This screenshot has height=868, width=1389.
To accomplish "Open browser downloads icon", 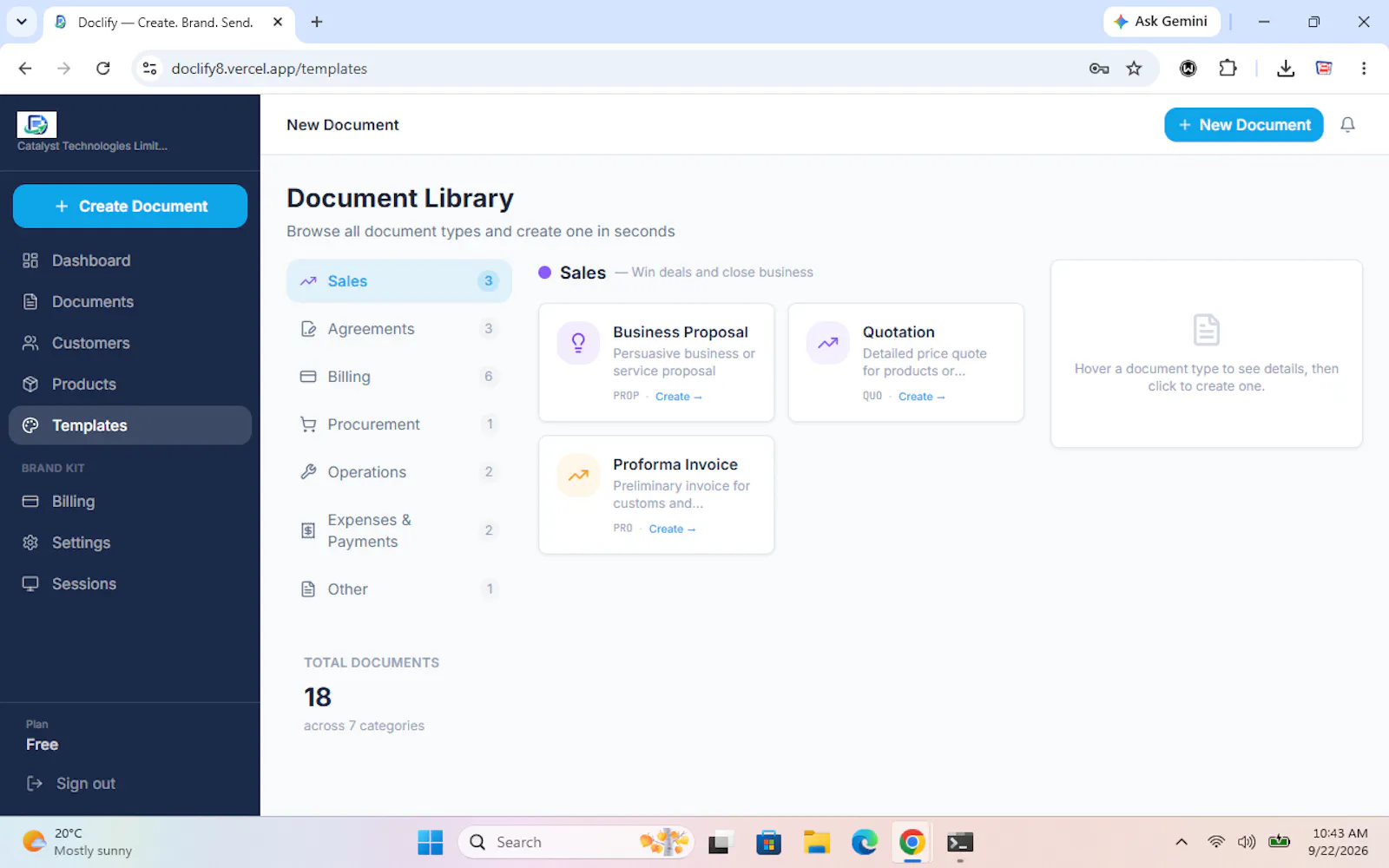I will pyautogui.click(x=1286, y=69).
